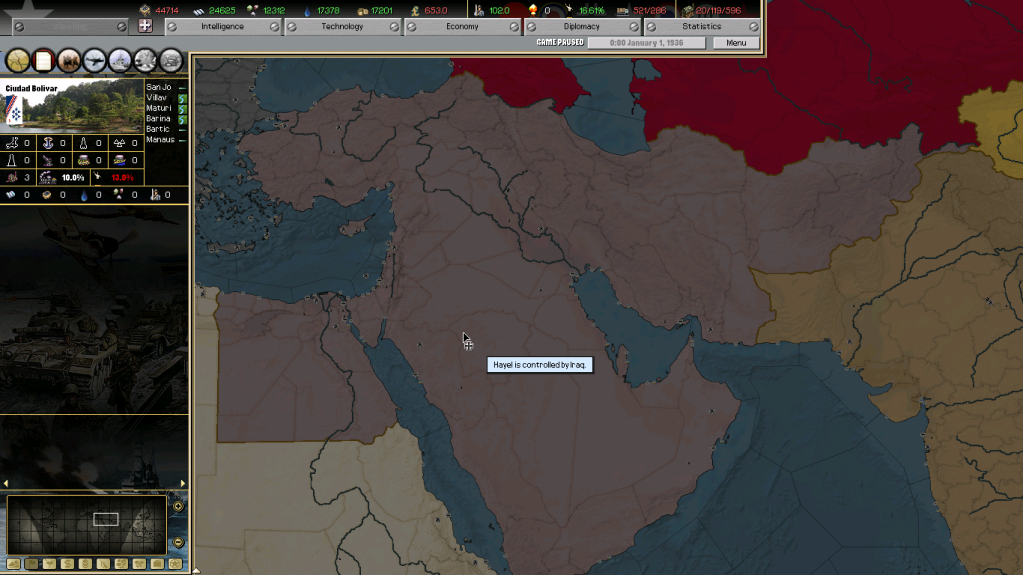Click the energy icon in top resource bar
Image resolution: width=1023 pixels, height=575 pixels.
145,10
